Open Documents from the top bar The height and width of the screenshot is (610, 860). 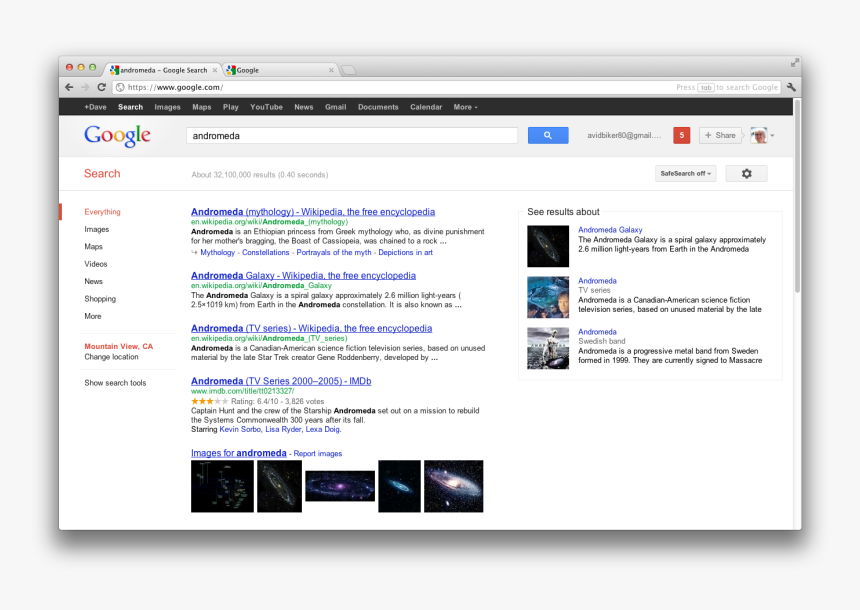(378, 108)
